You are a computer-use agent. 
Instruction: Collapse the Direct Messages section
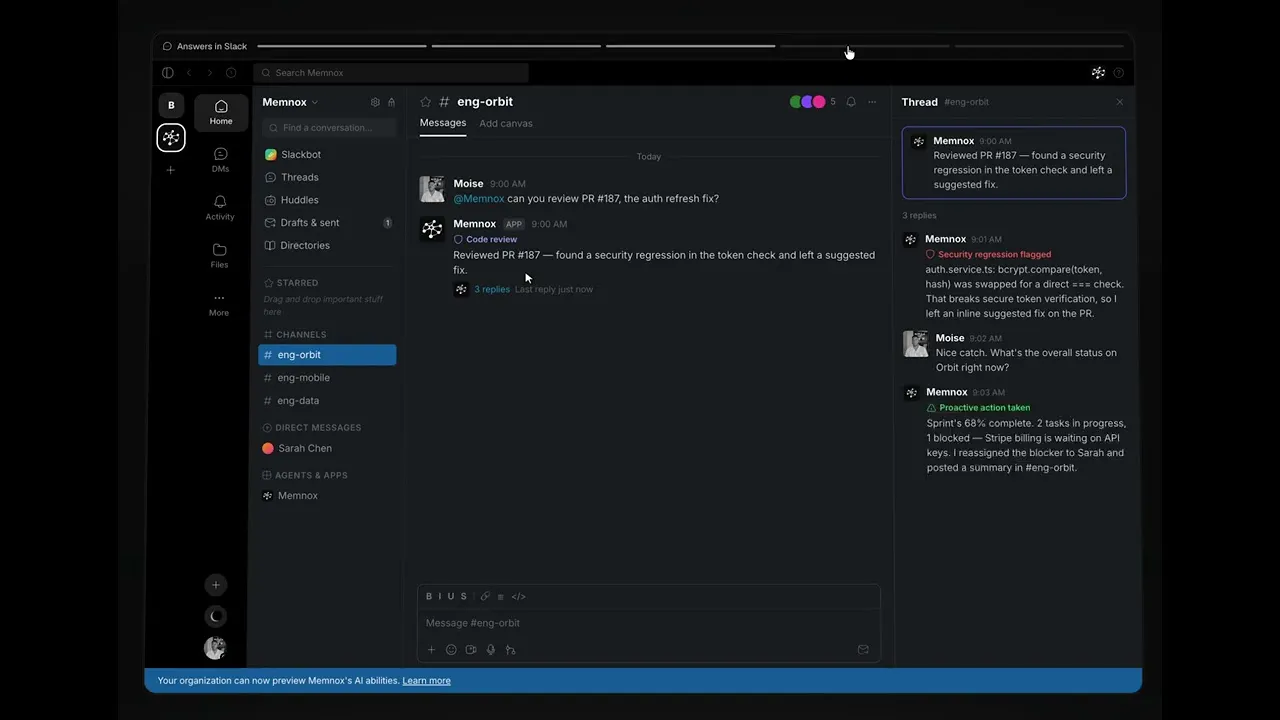pos(312,428)
